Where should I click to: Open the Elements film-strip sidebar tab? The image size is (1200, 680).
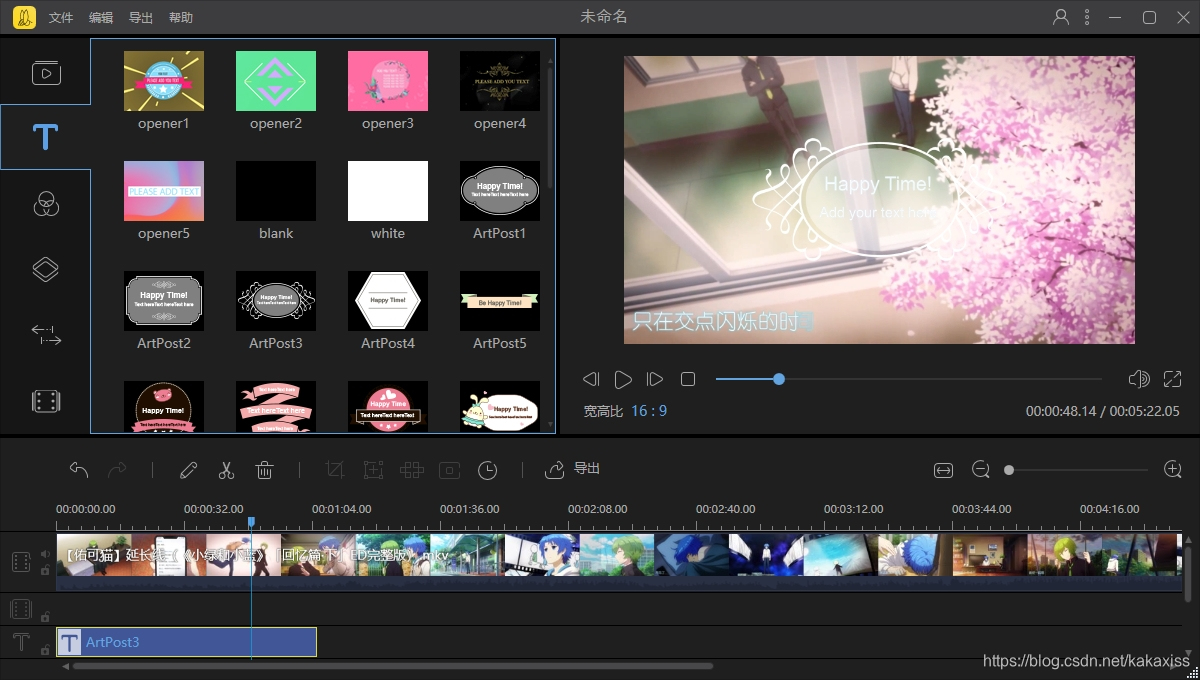pos(45,401)
